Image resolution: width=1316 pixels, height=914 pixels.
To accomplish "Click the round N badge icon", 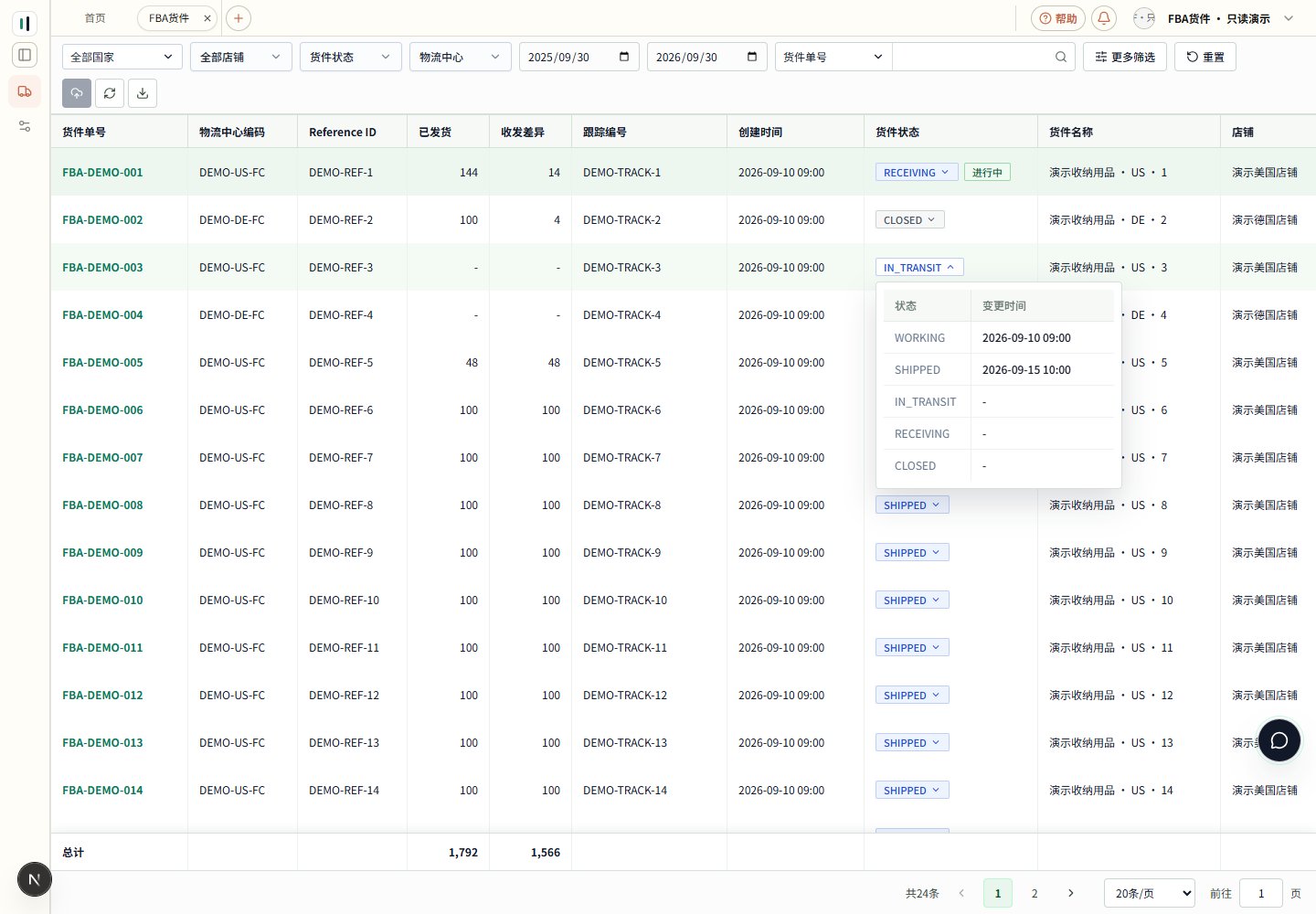I will [35, 879].
